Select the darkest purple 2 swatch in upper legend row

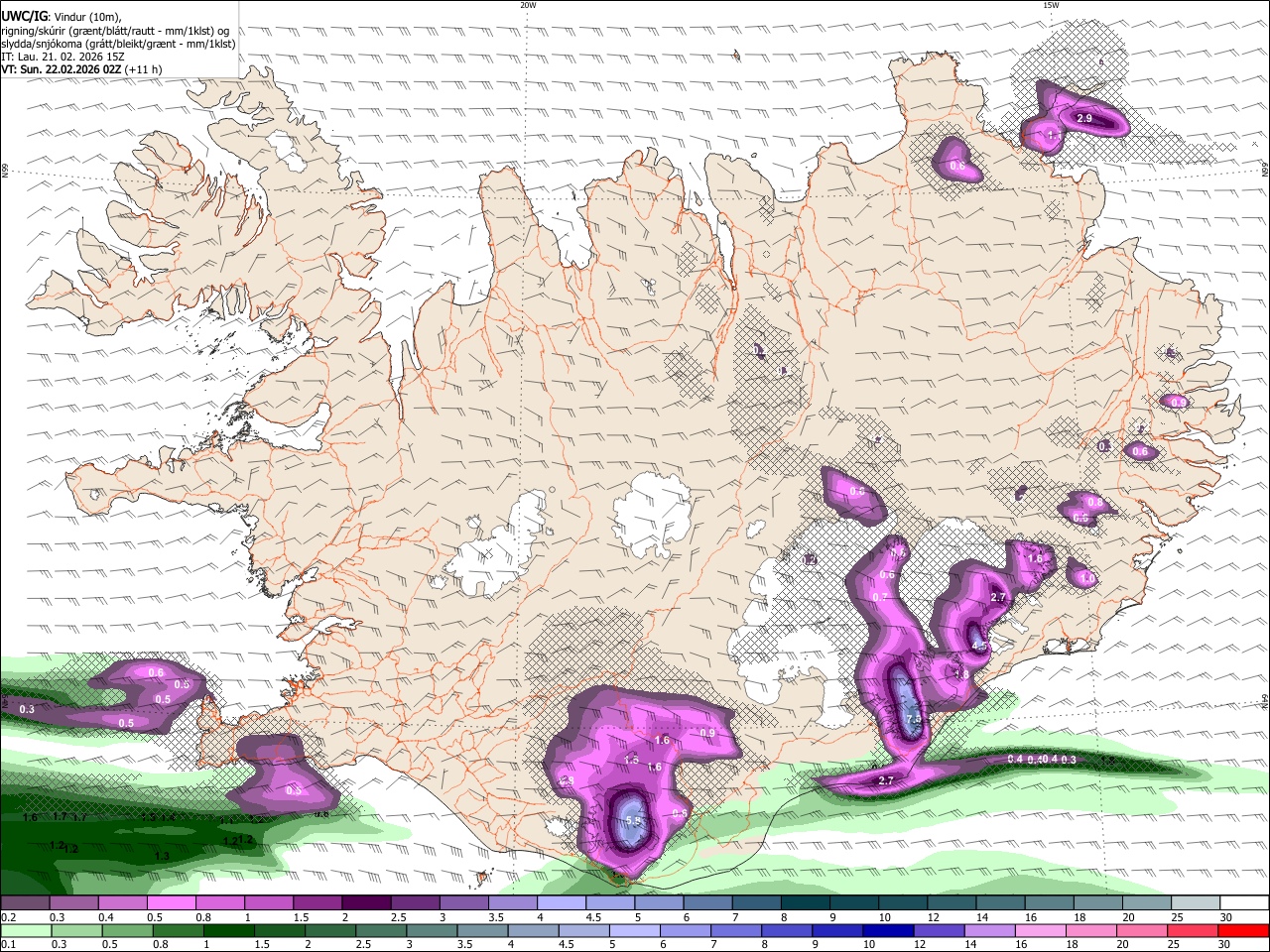(x=366, y=903)
